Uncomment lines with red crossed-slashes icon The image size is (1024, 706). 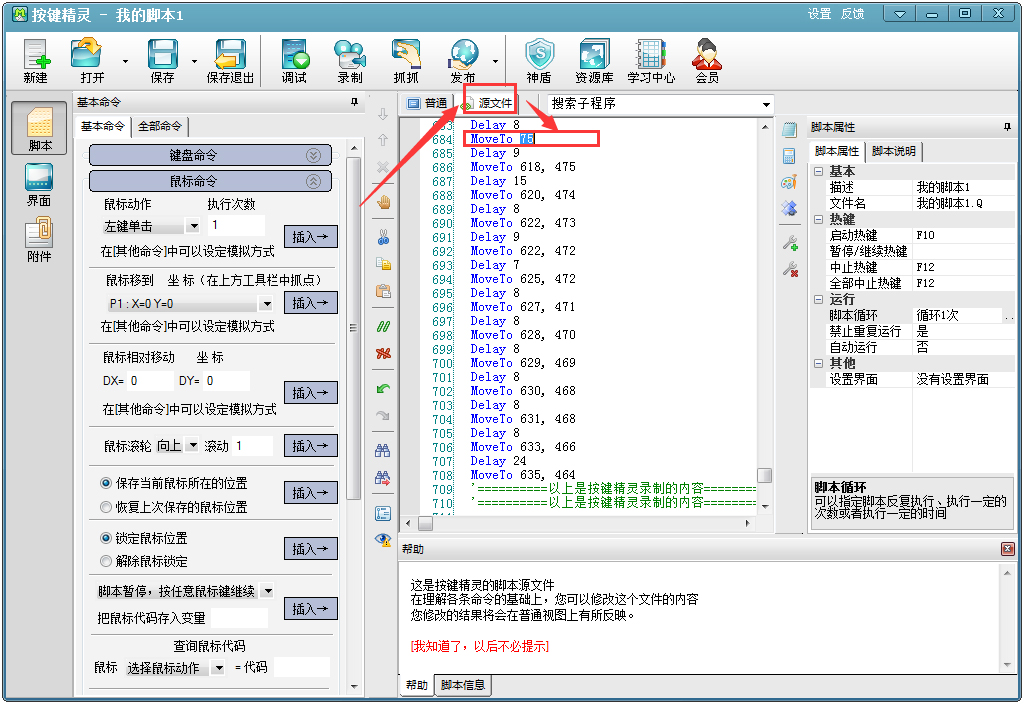(383, 353)
